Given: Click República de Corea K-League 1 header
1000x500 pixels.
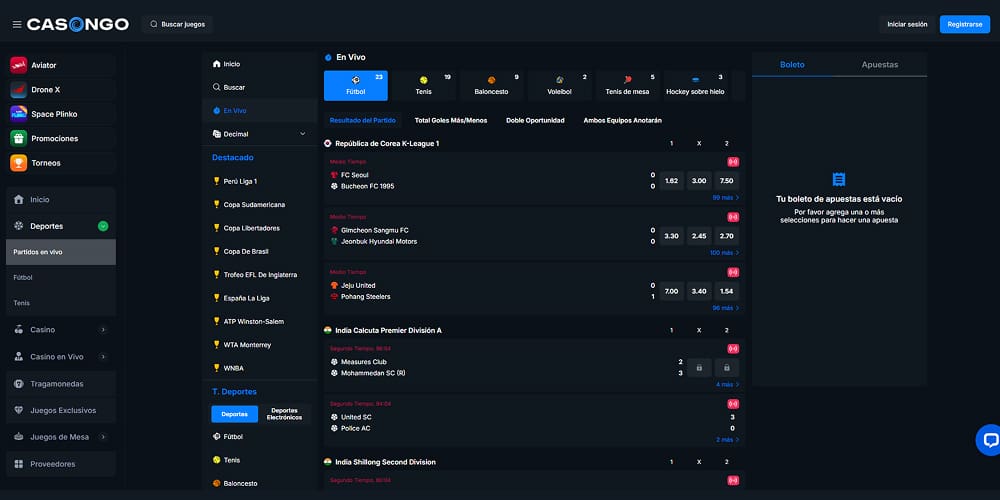Looking at the screenshot, I should click(x=387, y=143).
